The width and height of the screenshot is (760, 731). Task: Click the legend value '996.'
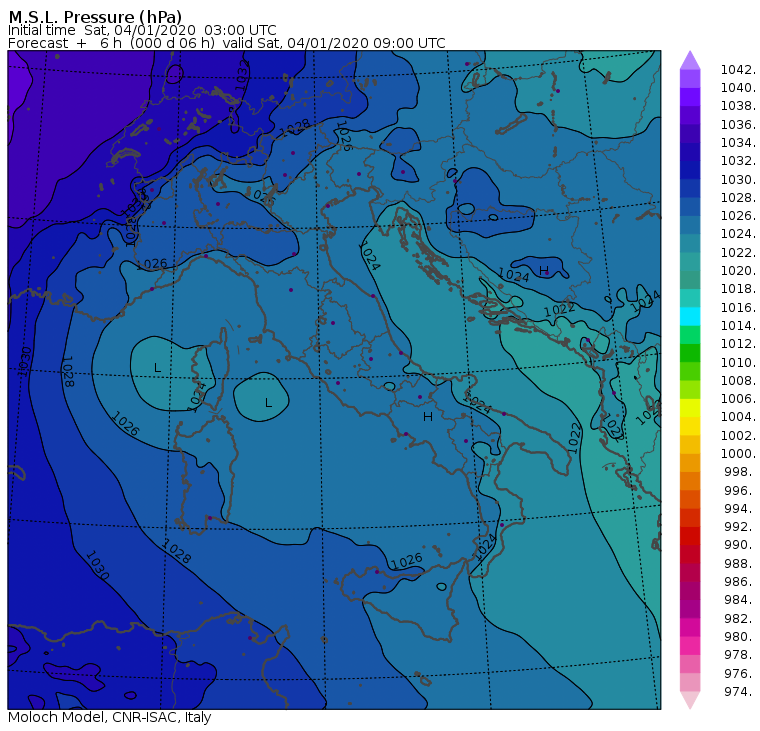tap(740, 491)
